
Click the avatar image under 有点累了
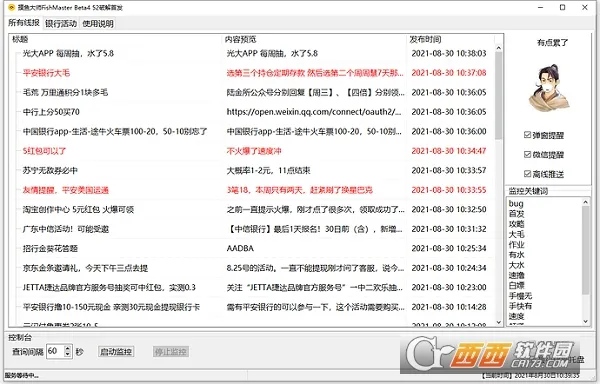(x=549, y=88)
